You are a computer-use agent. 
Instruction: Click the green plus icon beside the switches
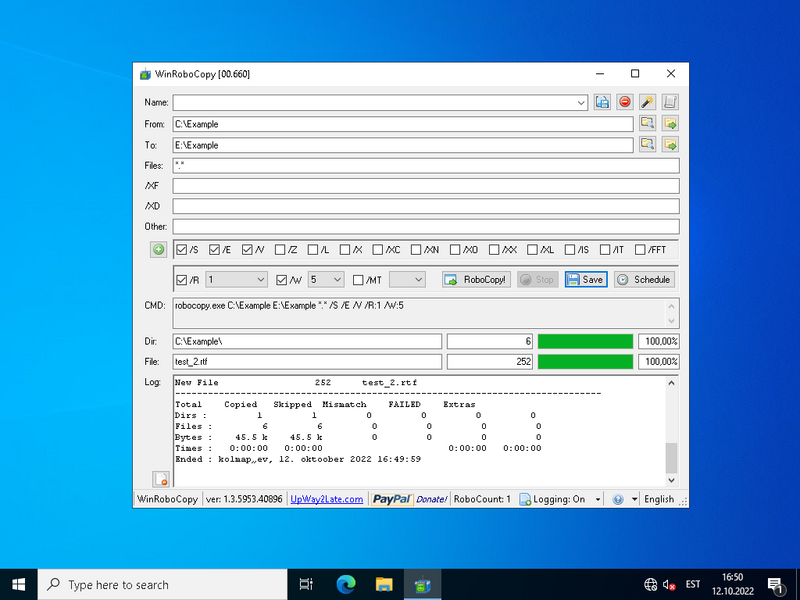pos(159,249)
